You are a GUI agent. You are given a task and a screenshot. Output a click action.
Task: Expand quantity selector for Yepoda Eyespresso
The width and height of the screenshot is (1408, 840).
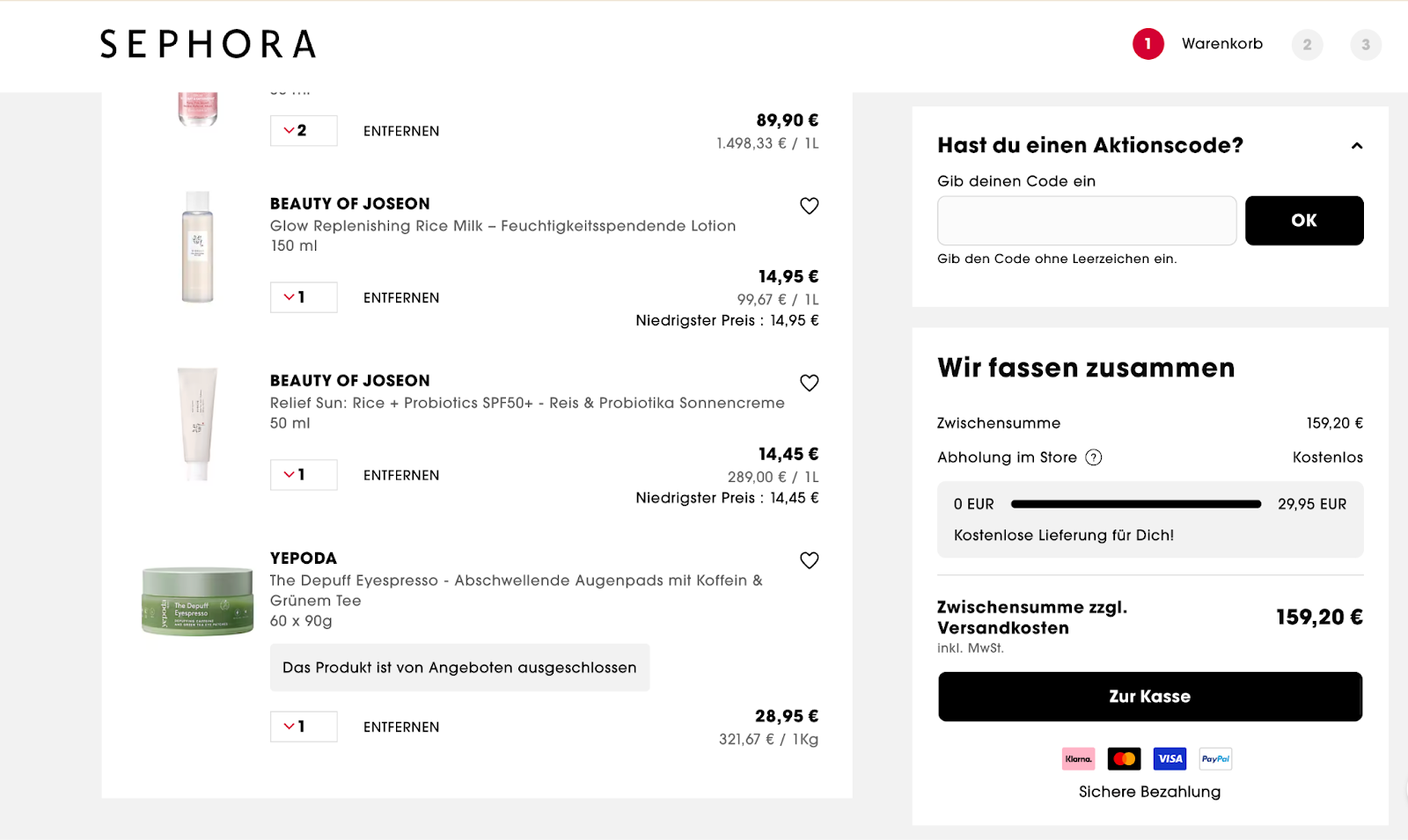click(x=303, y=727)
